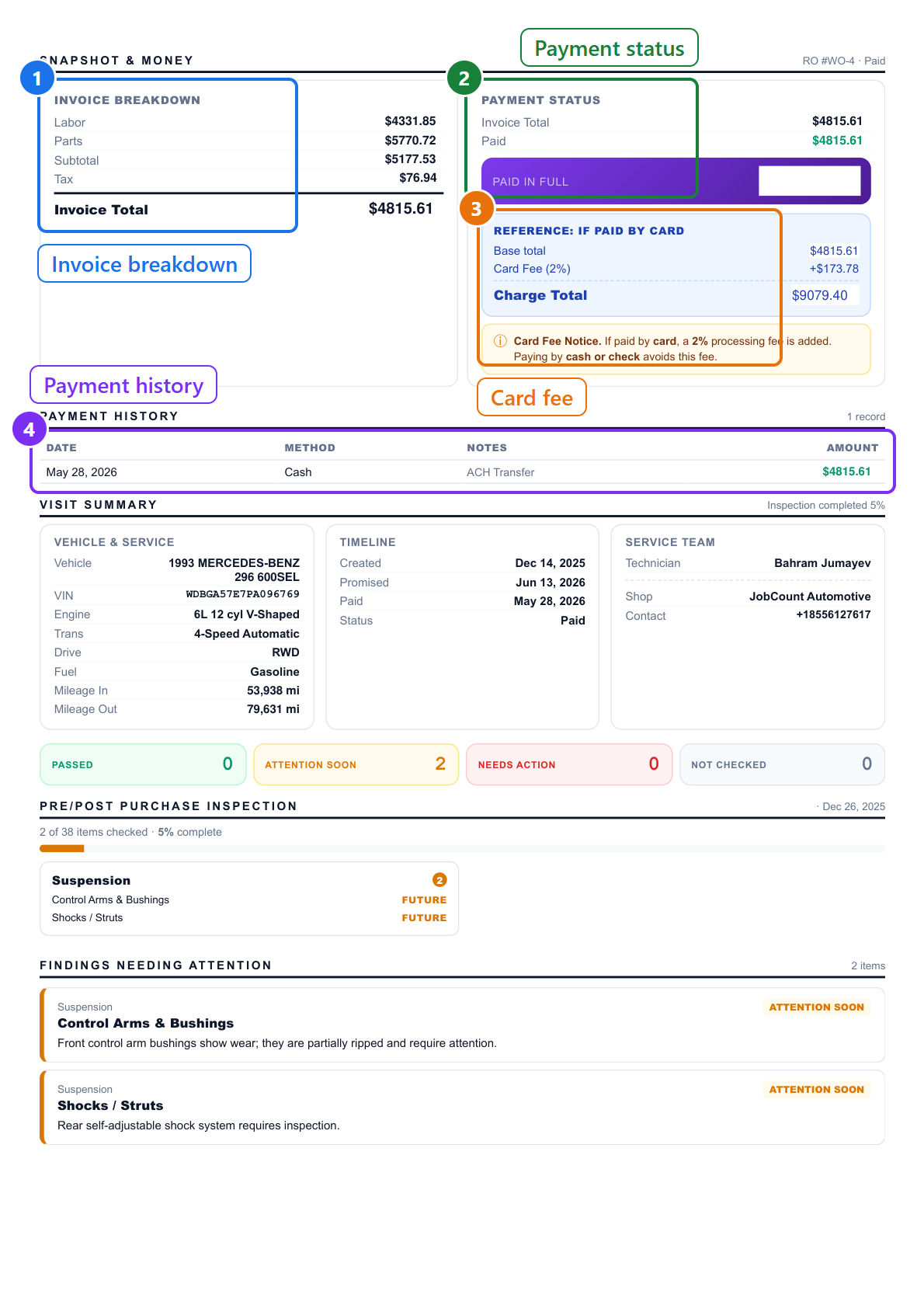This screenshot has height=1308, width=924.
Task: Click the Cash method cell
Action: [298, 472]
